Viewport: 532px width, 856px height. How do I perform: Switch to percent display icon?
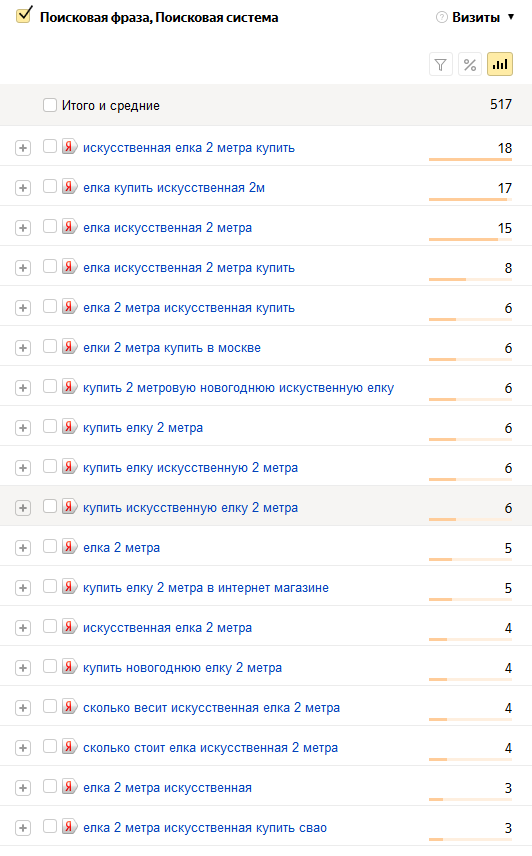pyautogui.click(x=470, y=64)
